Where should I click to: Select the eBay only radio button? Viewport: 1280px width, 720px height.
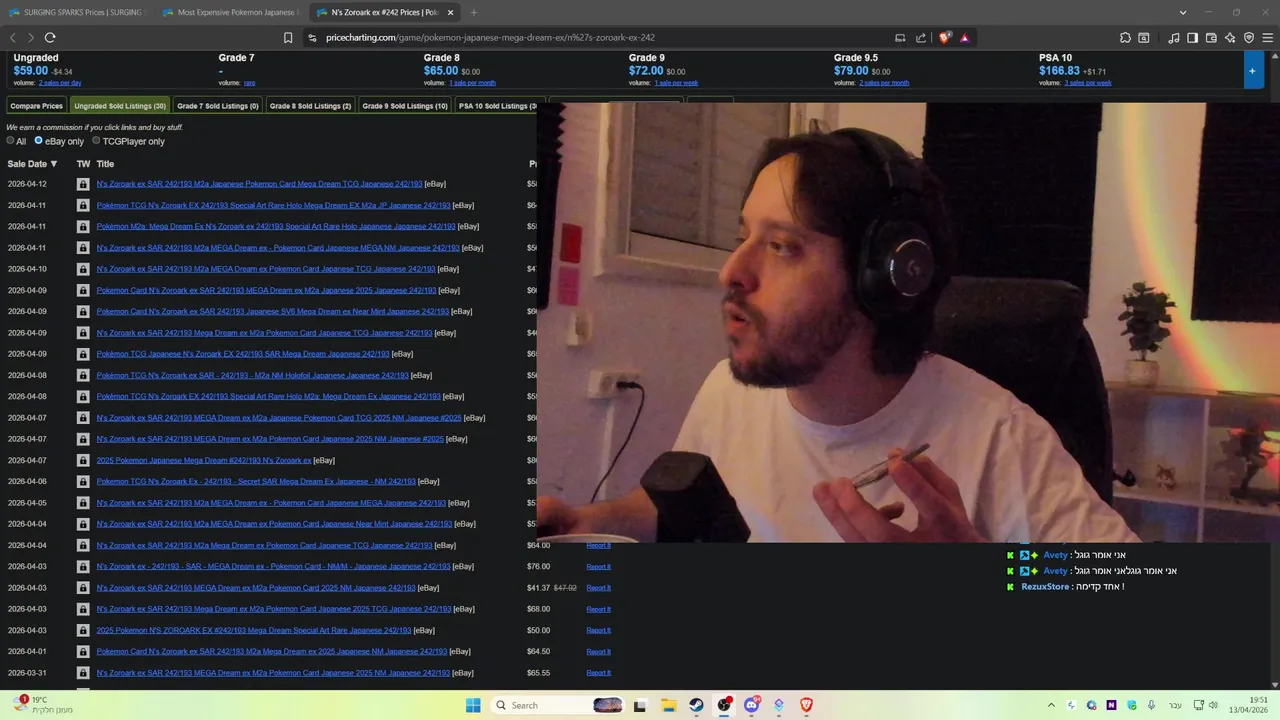pyautogui.click(x=38, y=141)
